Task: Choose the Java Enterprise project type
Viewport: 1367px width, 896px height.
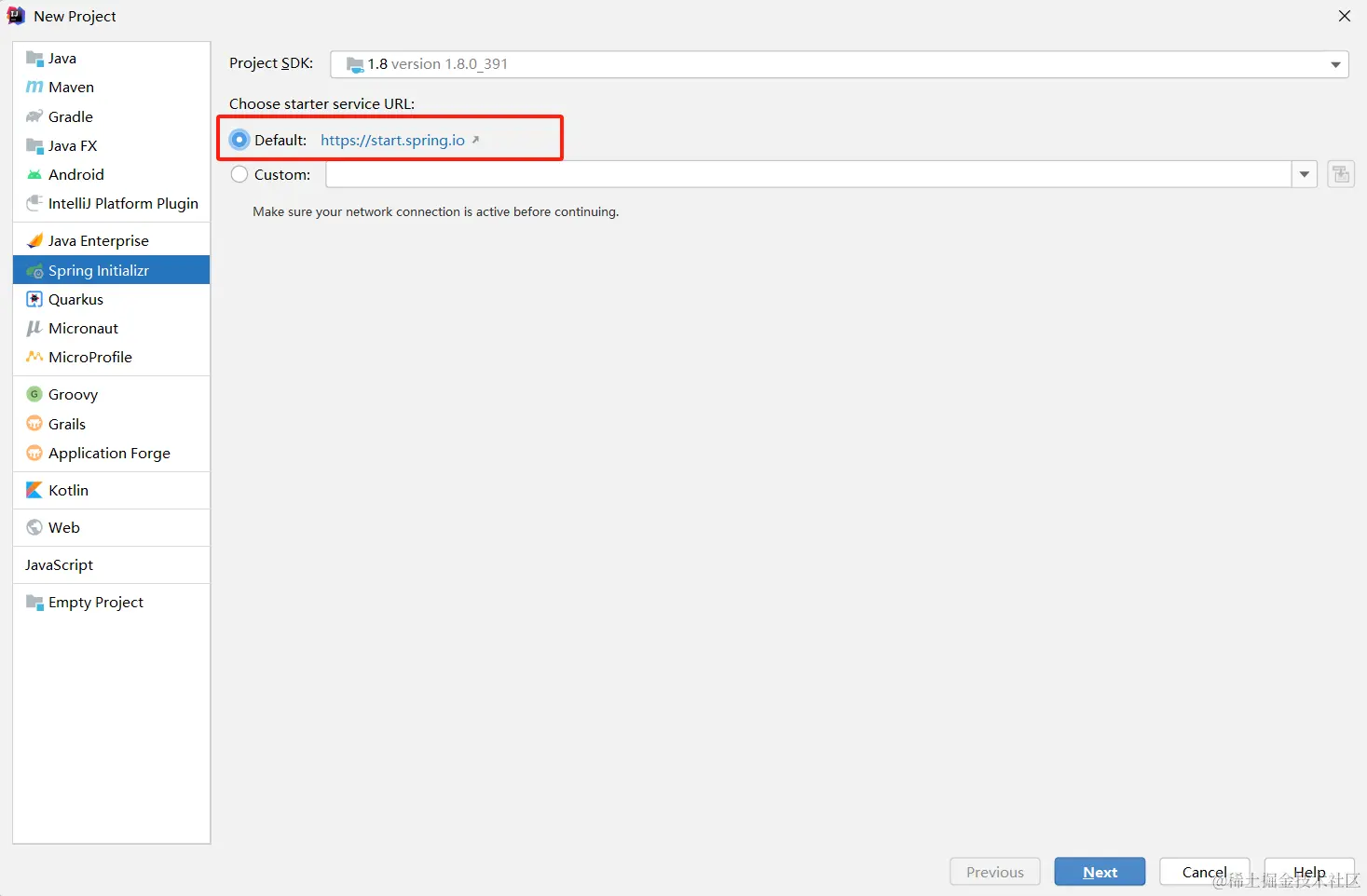Action: (111, 240)
